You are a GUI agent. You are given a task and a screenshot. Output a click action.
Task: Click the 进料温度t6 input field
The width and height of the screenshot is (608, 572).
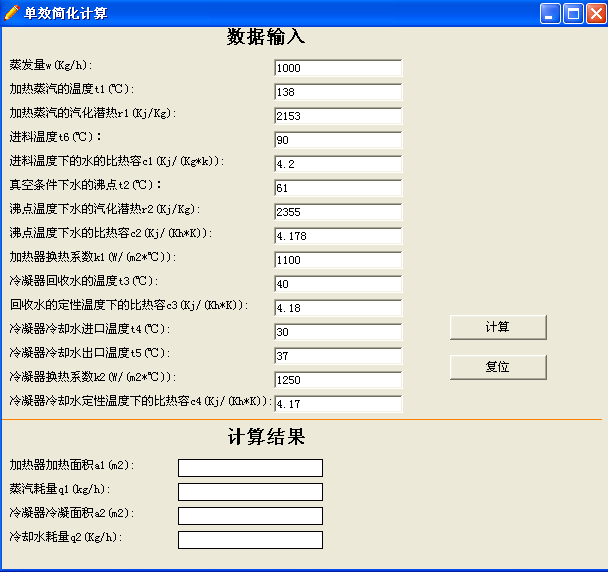click(338, 140)
